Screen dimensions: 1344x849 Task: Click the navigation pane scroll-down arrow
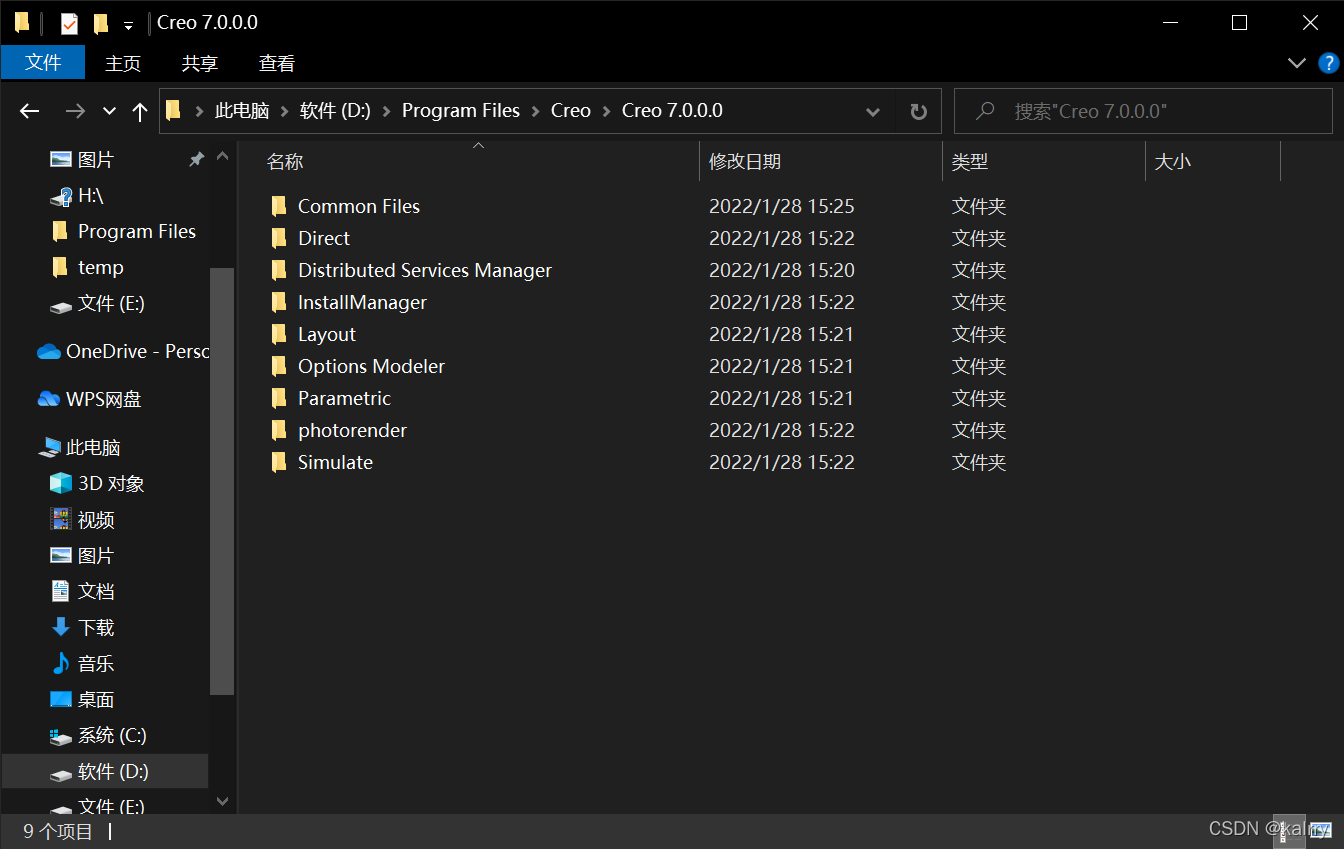(222, 801)
